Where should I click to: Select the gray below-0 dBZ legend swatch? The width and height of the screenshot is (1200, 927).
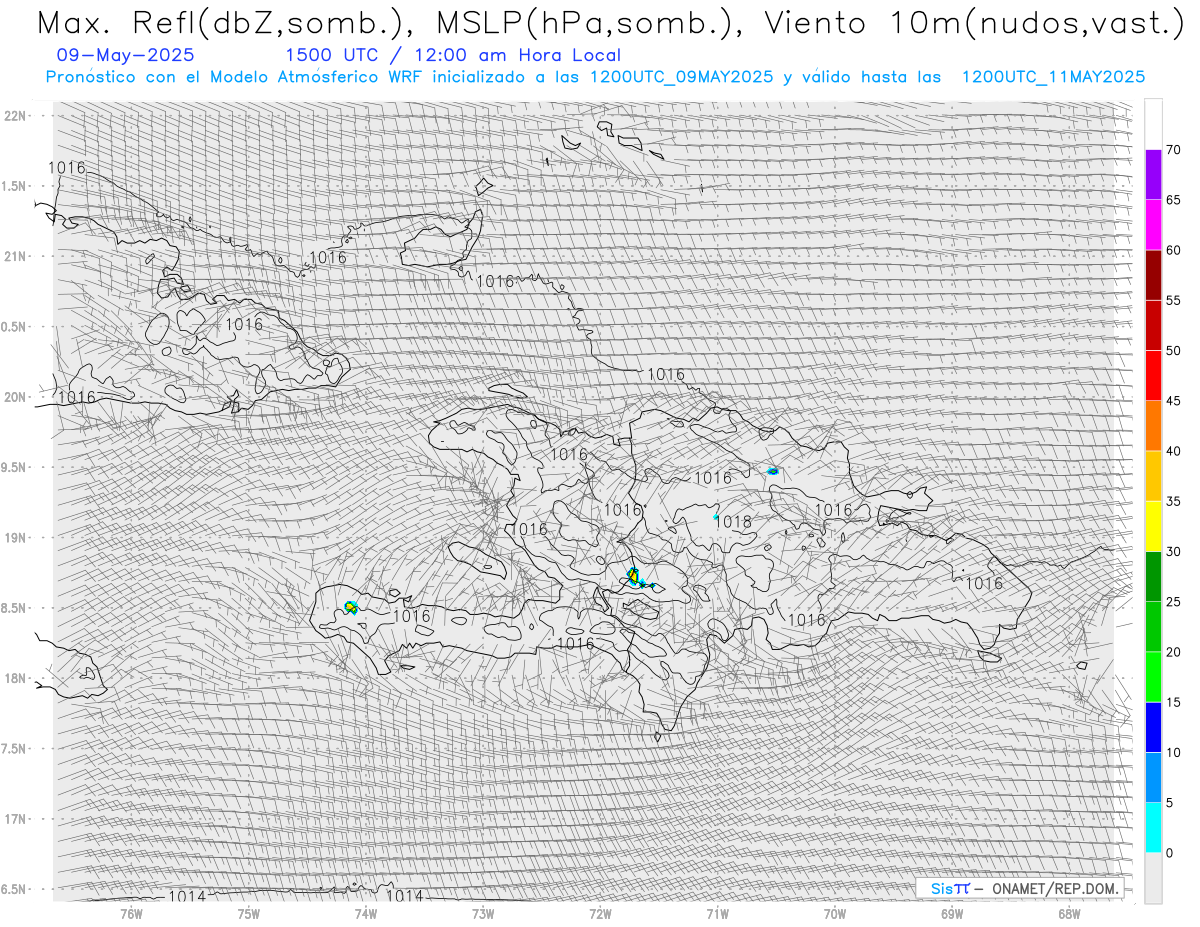click(x=1153, y=878)
